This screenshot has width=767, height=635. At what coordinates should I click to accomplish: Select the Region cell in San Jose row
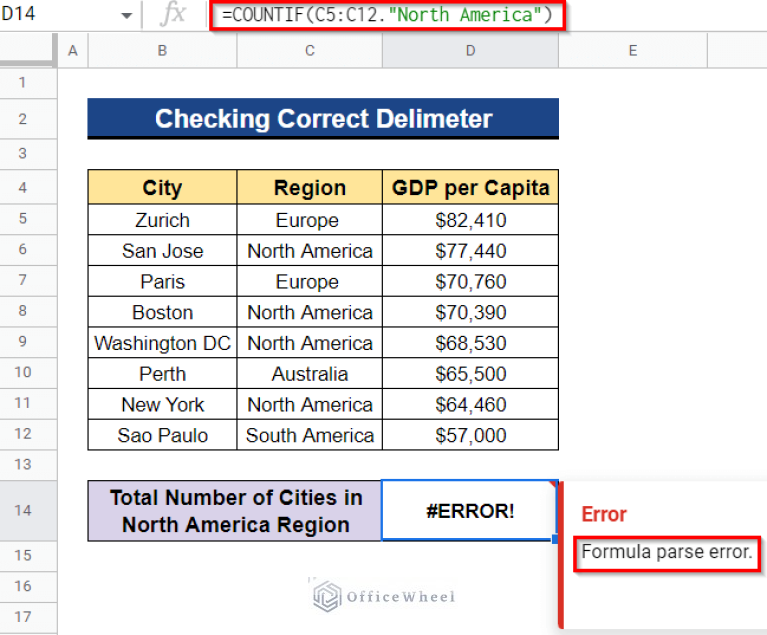[310, 250]
